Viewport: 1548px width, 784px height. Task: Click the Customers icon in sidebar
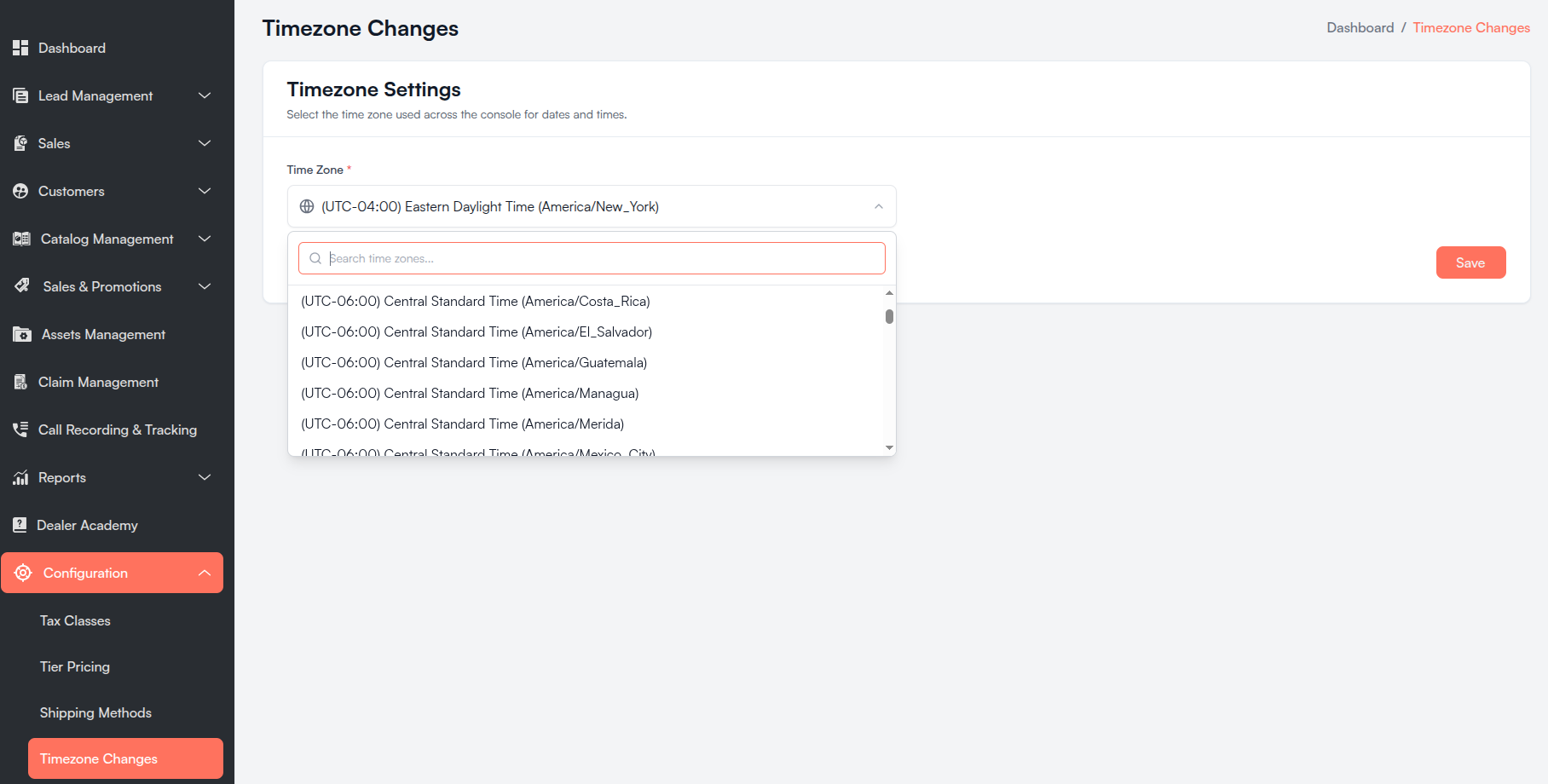[20, 191]
